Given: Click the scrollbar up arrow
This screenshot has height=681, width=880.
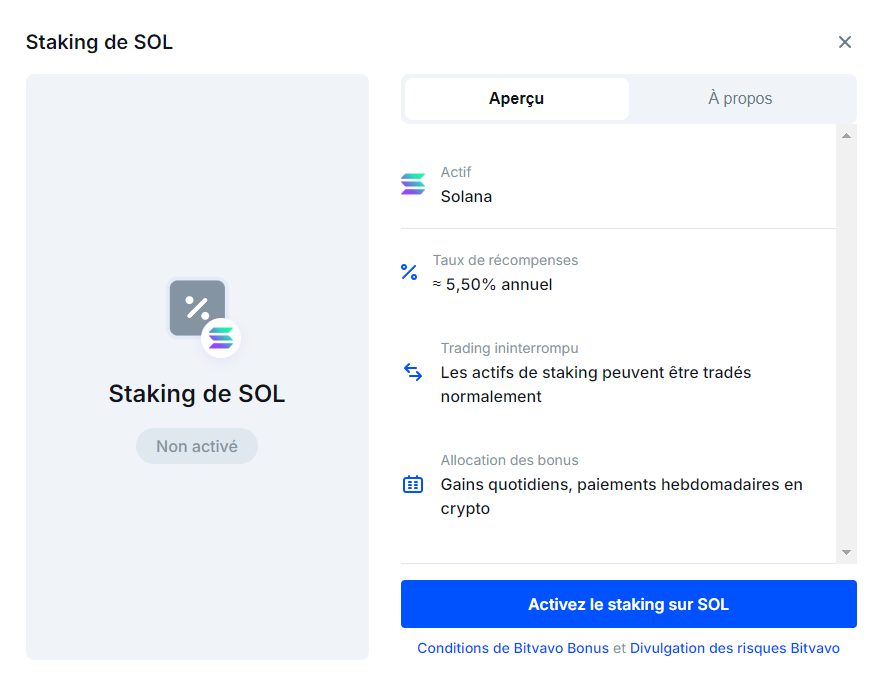Looking at the screenshot, I should pos(846,136).
